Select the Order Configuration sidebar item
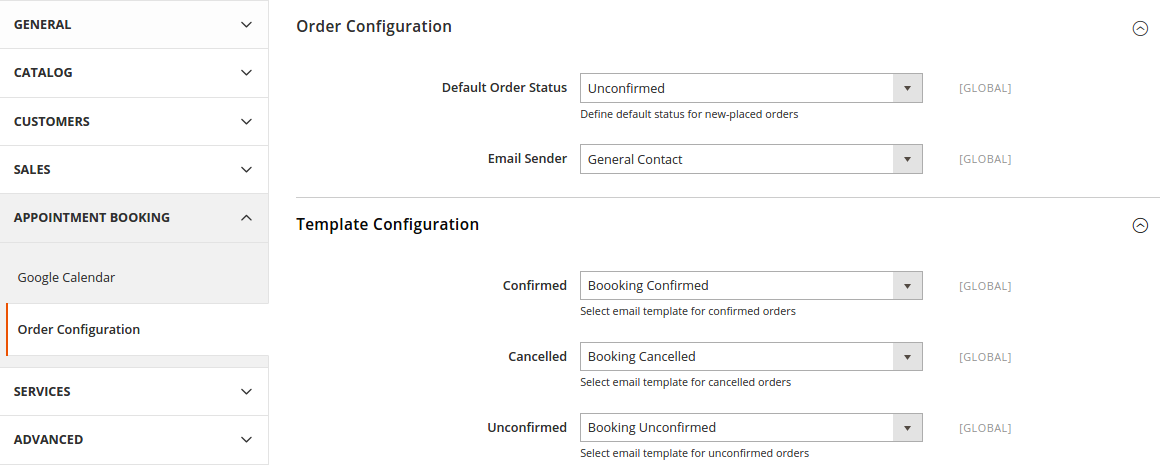The width and height of the screenshot is (1161, 465). click(79, 330)
